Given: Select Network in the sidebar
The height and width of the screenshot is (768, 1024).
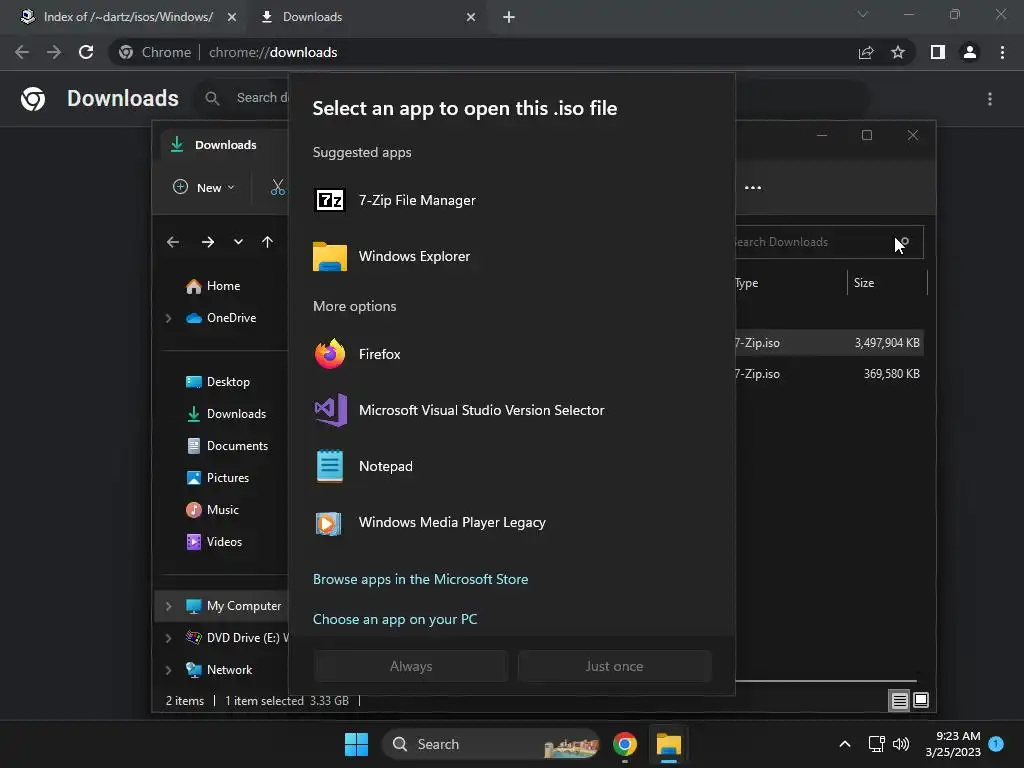Looking at the screenshot, I should coord(219,670).
